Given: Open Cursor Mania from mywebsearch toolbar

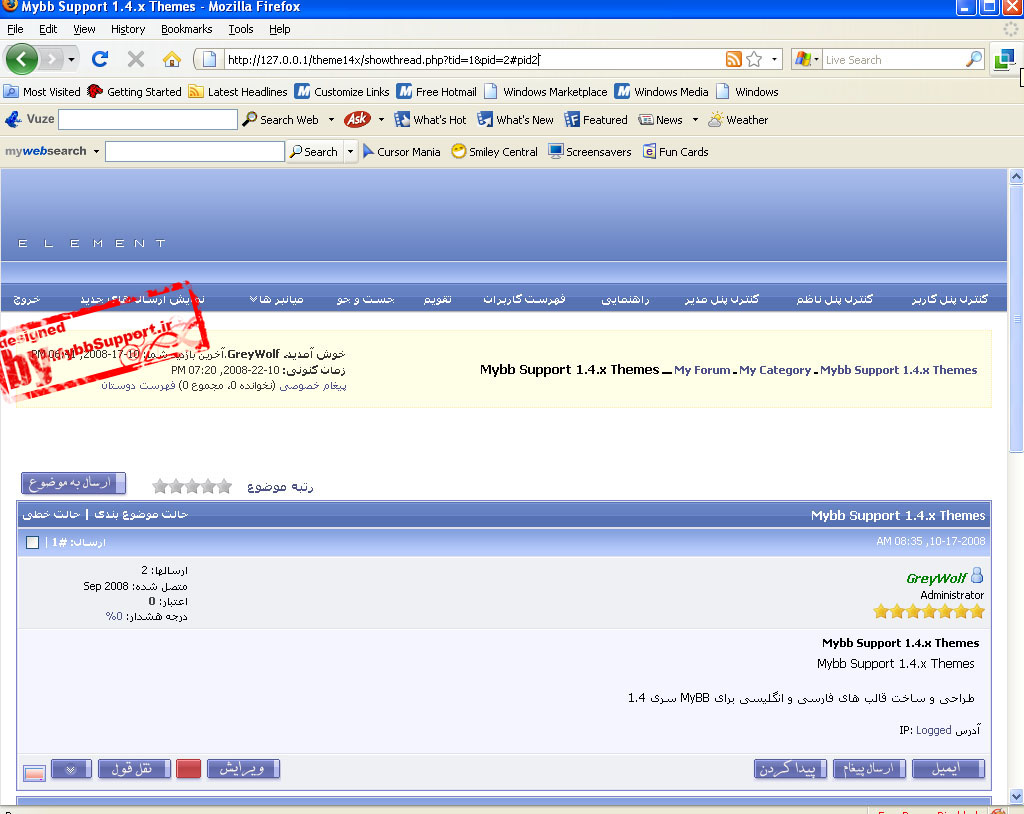Looking at the screenshot, I should [x=401, y=152].
